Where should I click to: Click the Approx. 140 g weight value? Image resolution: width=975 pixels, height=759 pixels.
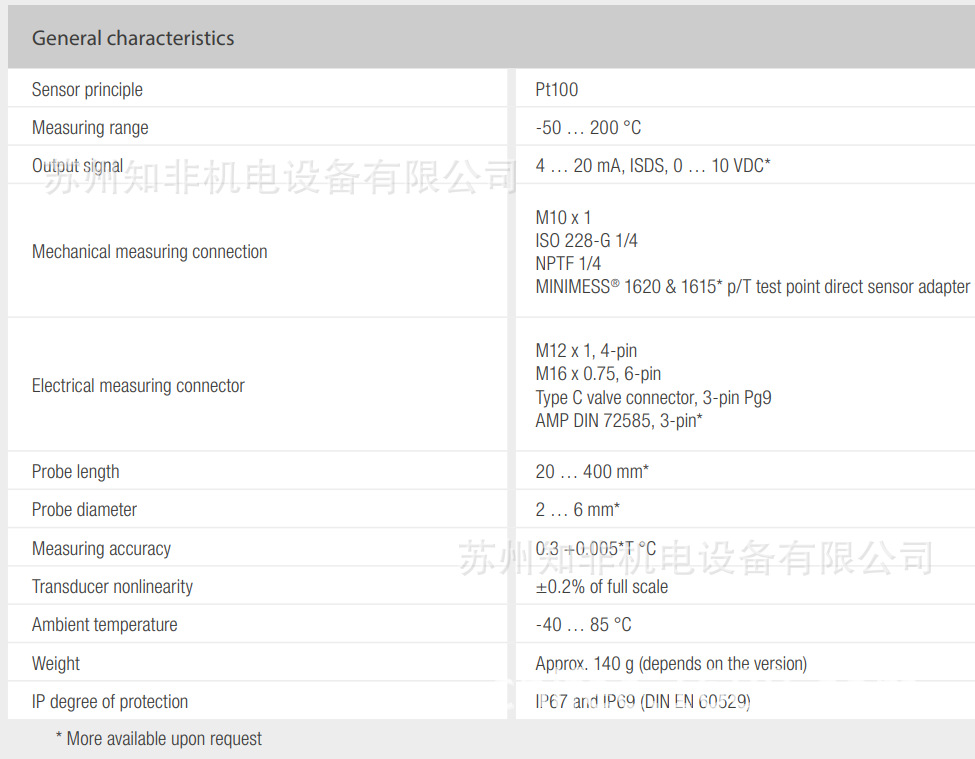click(670, 663)
